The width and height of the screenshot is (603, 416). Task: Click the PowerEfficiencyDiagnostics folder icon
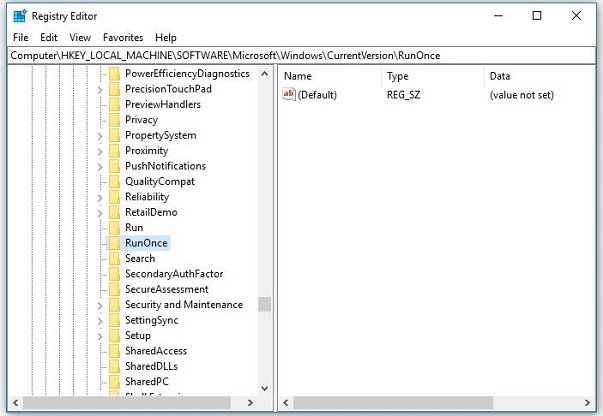pyautogui.click(x=114, y=73)
